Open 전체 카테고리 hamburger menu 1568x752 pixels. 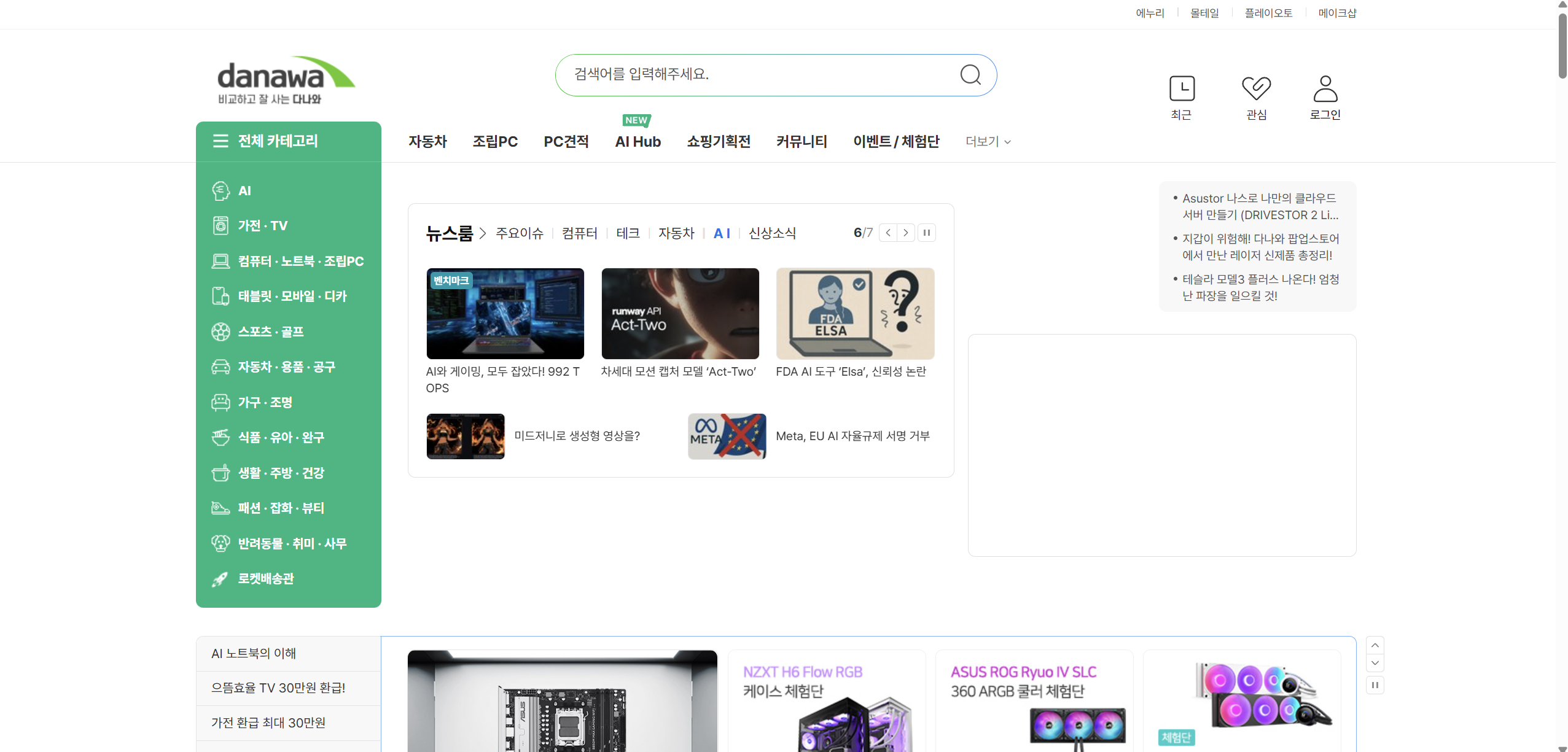point(220,141)
